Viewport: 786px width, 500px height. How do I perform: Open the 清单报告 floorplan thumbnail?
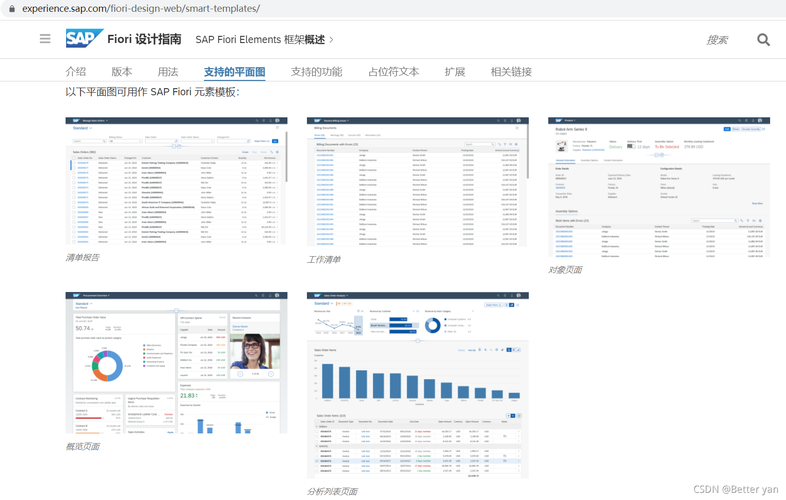coord(176,181)
